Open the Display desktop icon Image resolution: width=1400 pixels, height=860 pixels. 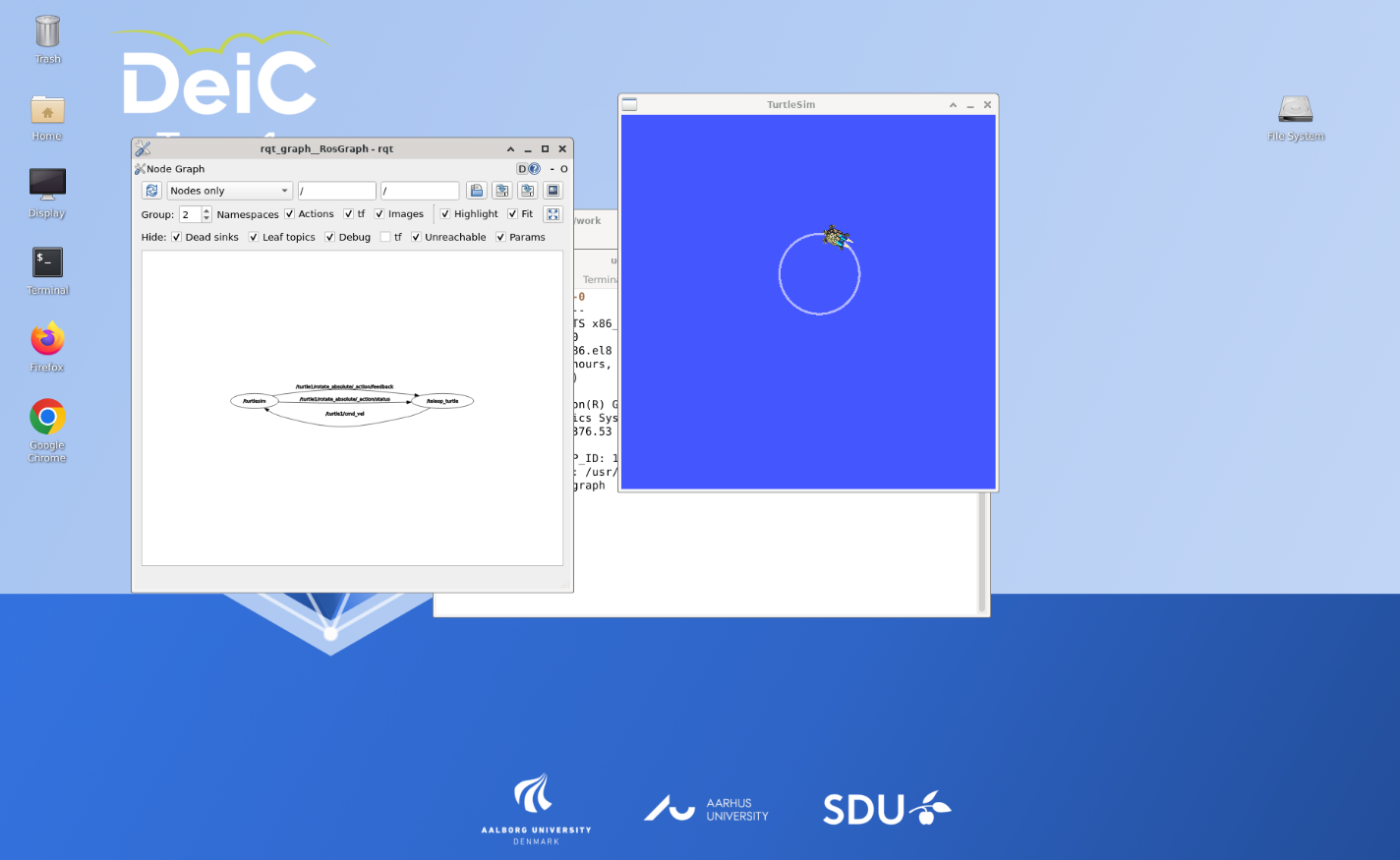47,193
